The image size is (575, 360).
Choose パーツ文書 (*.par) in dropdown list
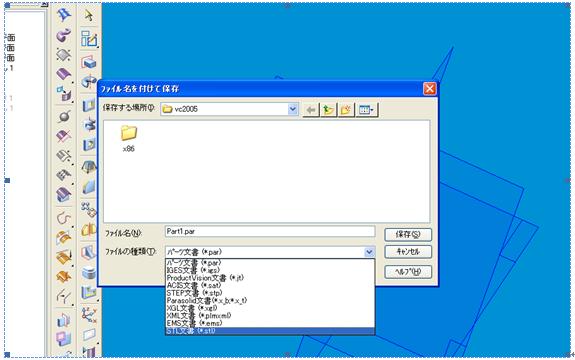pos(270,263)
